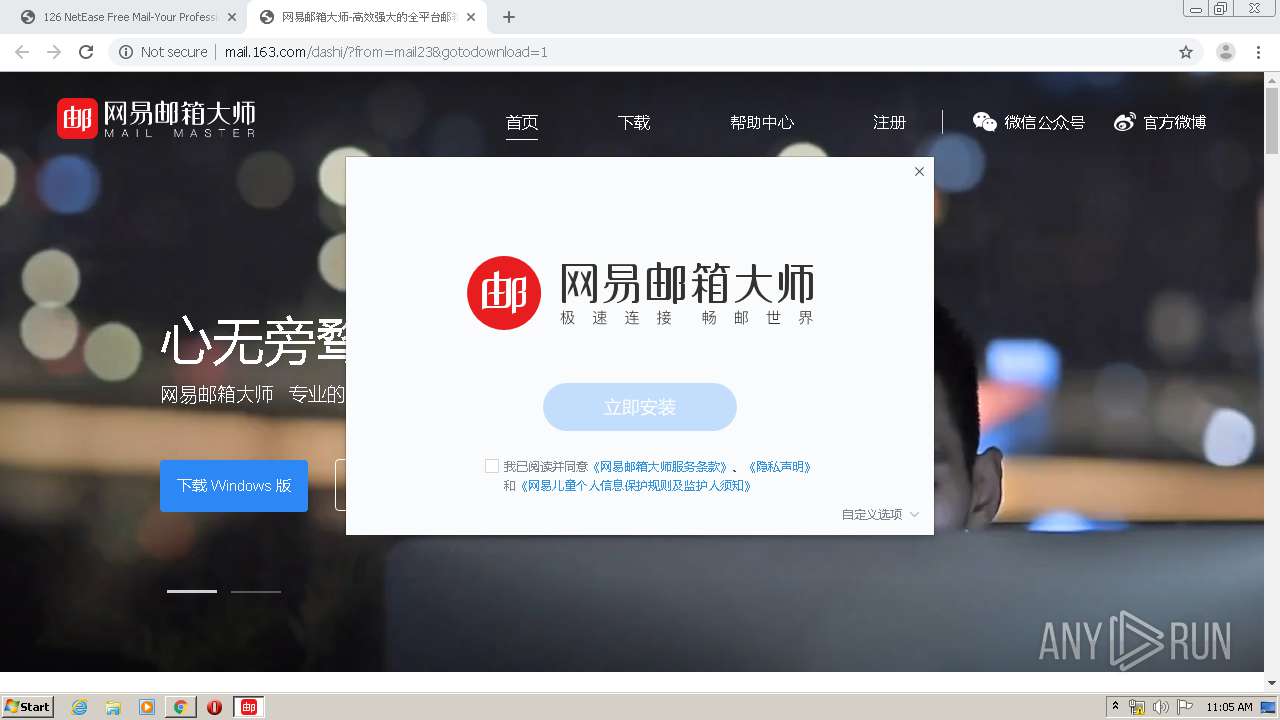Open 网易儿童个人信息保护规则及监护人须知 link
1280x720 pixels.
click(634, 486)
